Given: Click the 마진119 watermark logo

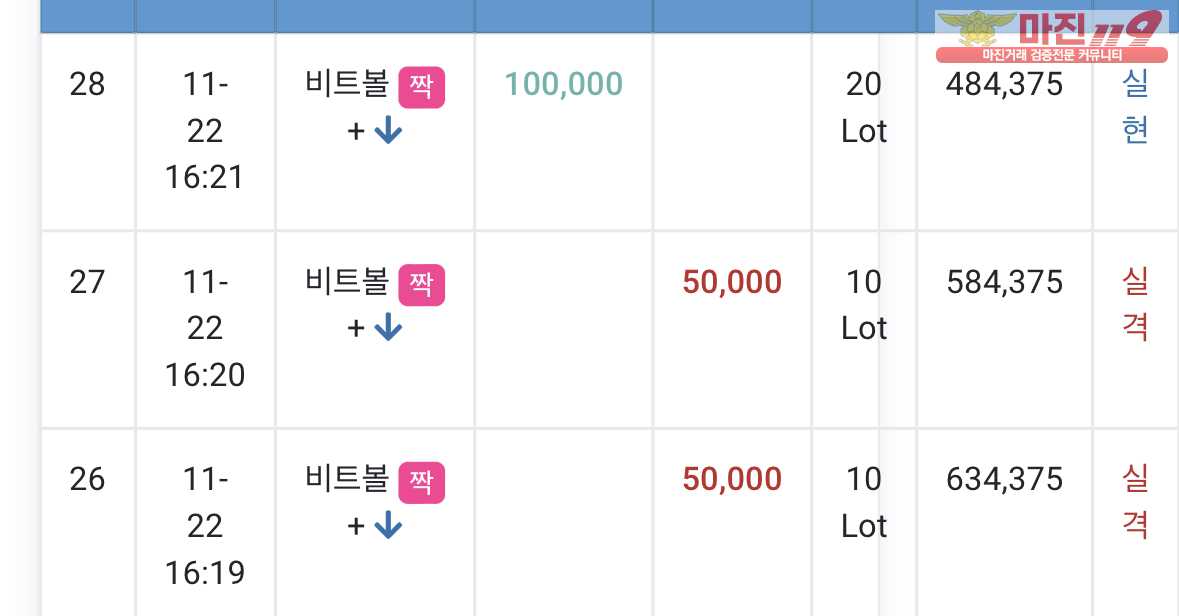Looking at the screenshot, I should pos(1051,35).
